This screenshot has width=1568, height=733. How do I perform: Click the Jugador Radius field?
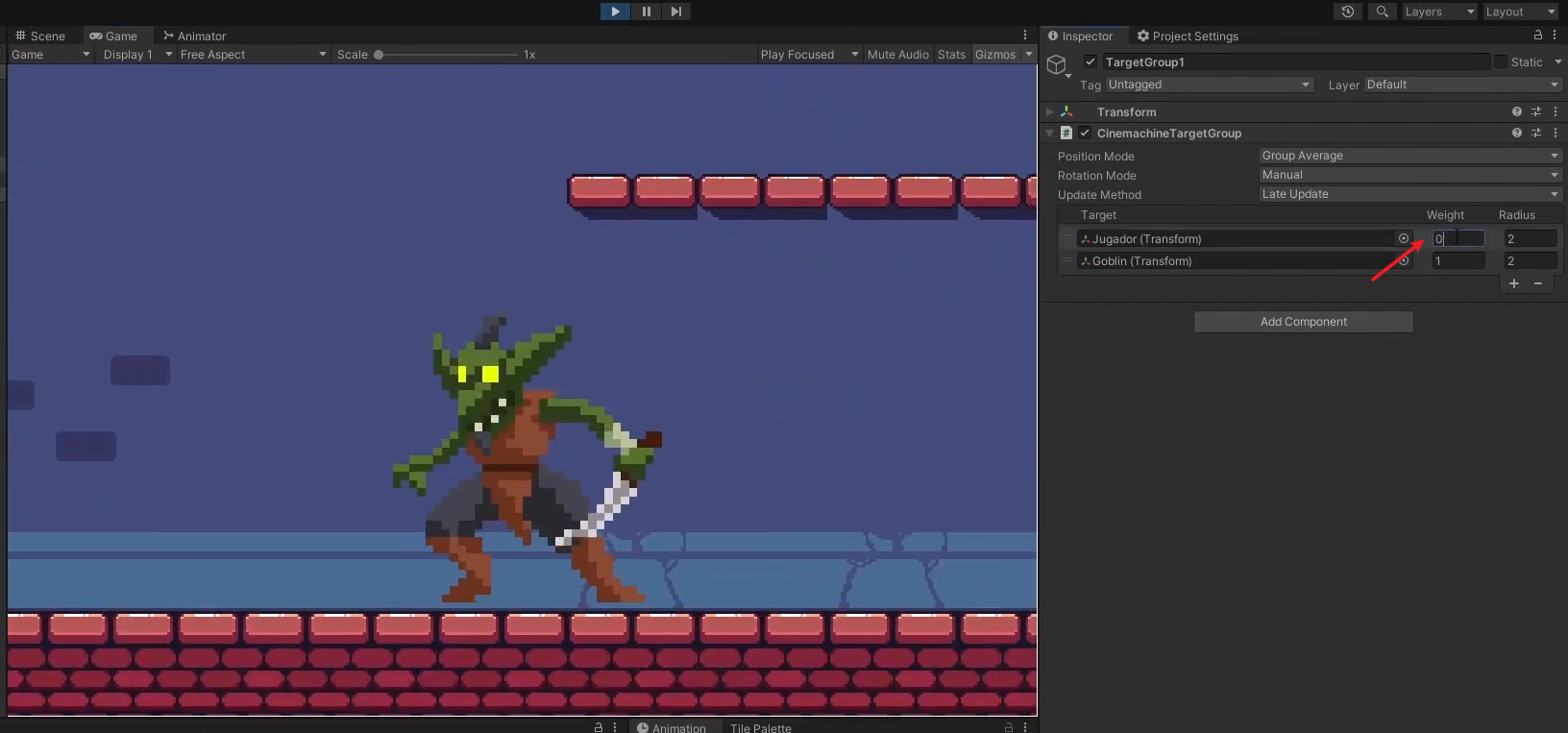1531,238
